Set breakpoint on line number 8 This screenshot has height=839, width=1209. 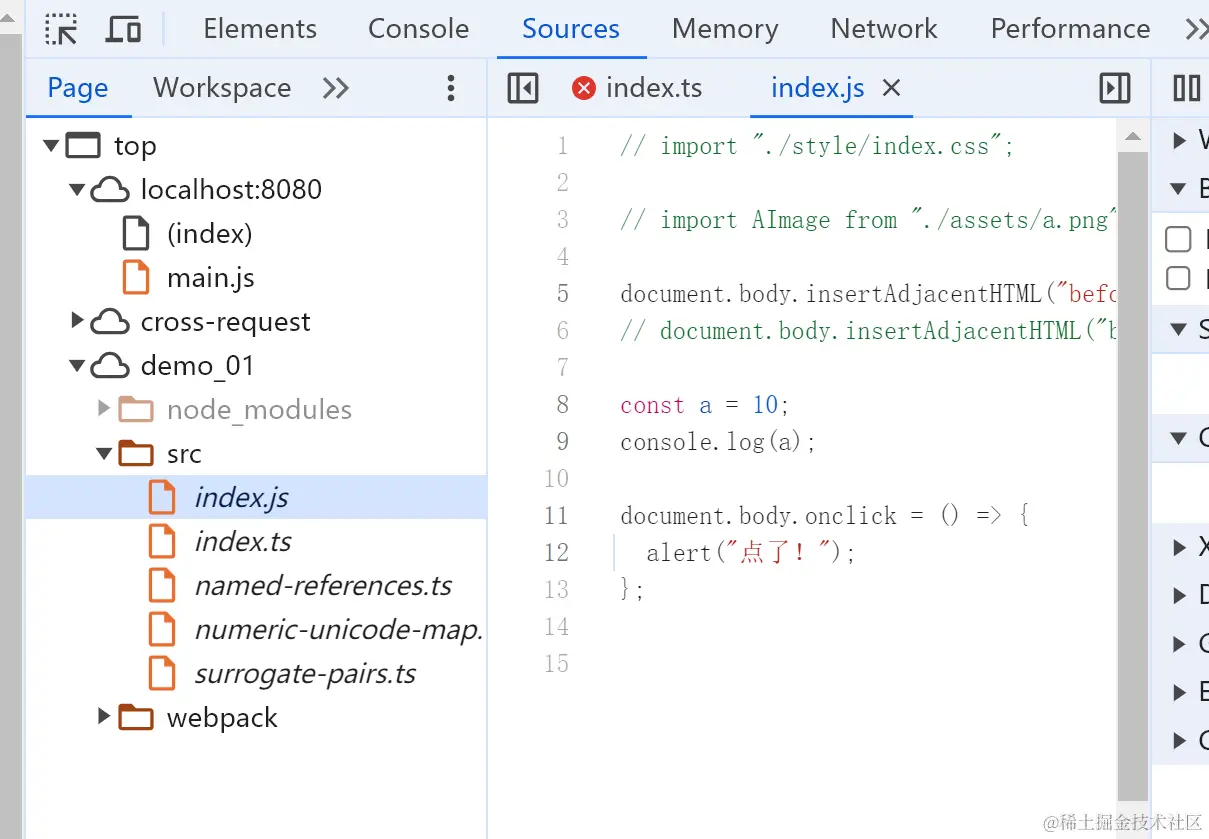563,404
